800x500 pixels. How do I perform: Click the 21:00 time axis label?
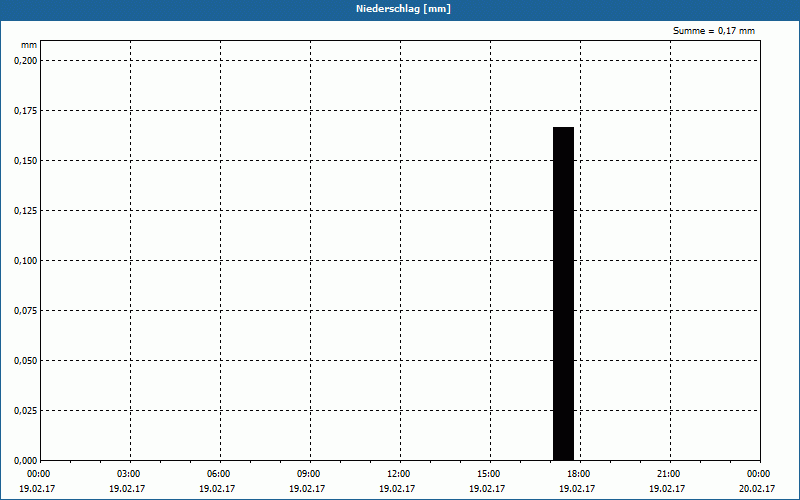(668, 474)
